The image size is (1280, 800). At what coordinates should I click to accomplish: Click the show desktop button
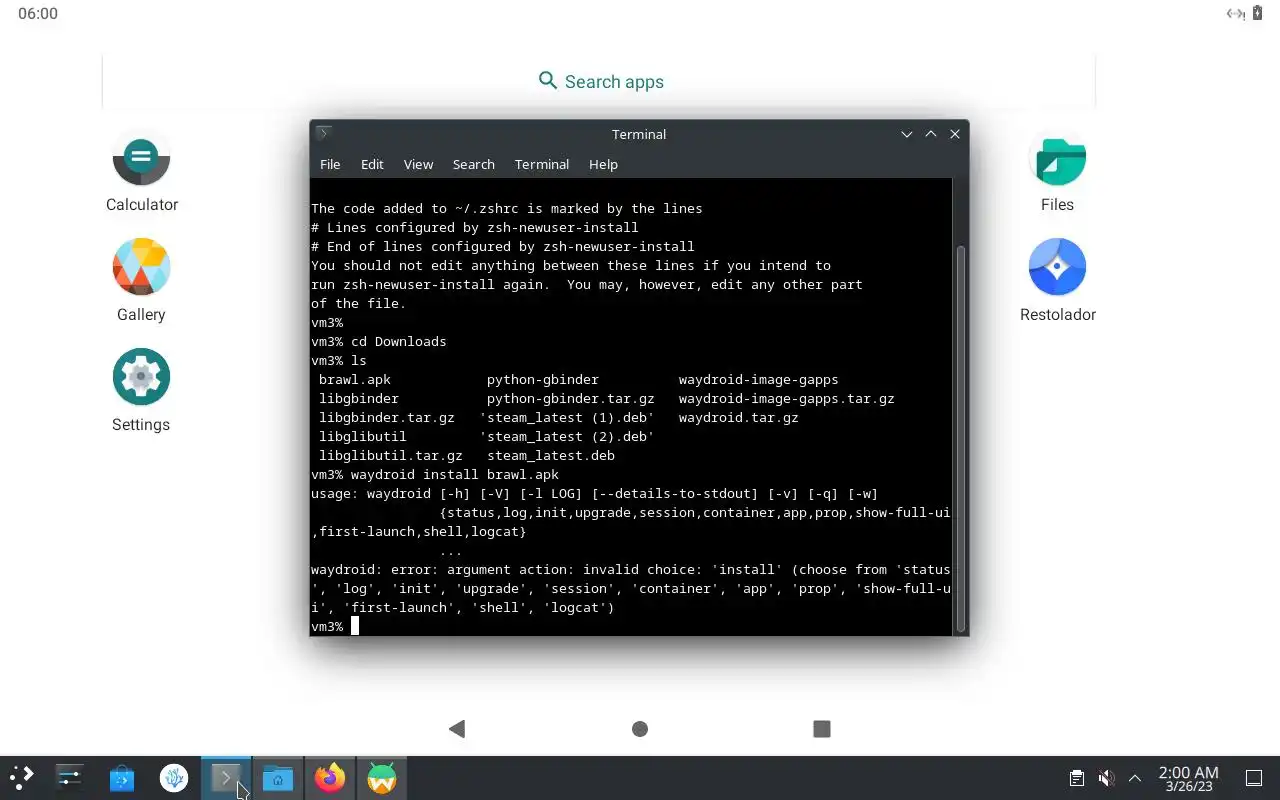(1254, 778)
